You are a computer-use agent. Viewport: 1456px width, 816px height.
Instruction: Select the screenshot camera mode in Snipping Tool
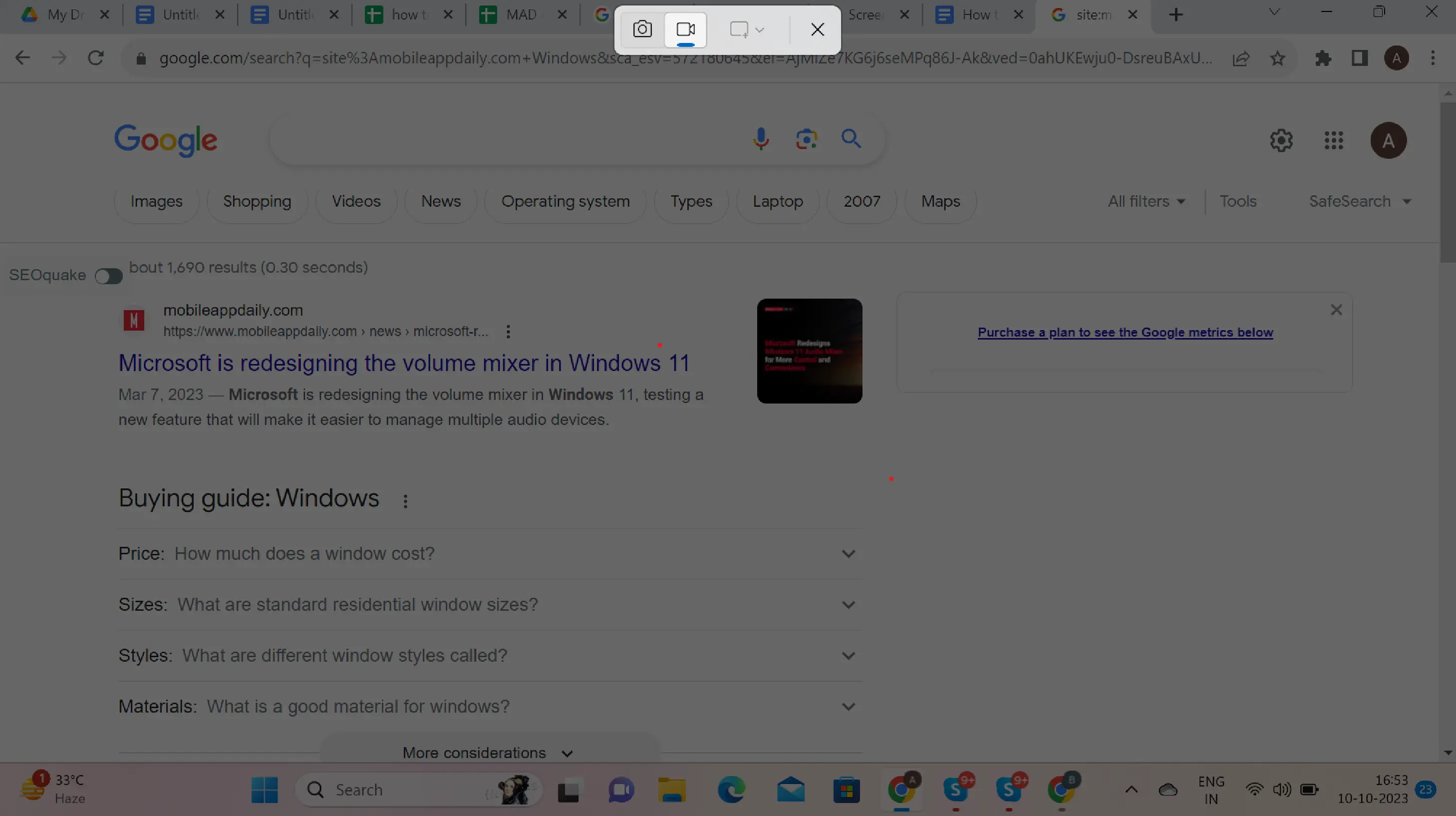[x=642, y=29]
